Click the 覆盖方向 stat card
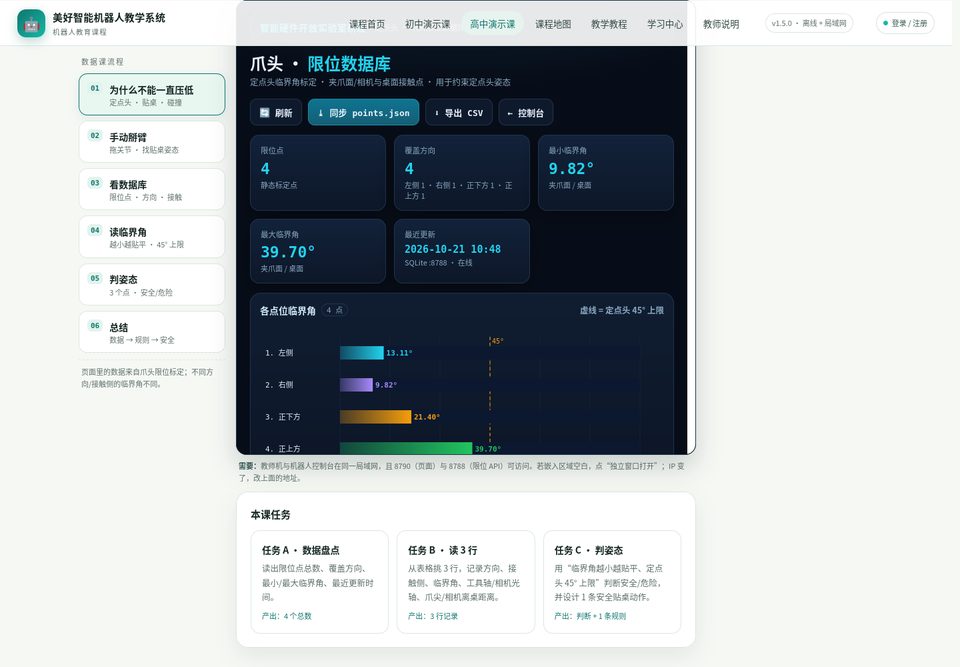The image size is (960, 667). (462, 173)
